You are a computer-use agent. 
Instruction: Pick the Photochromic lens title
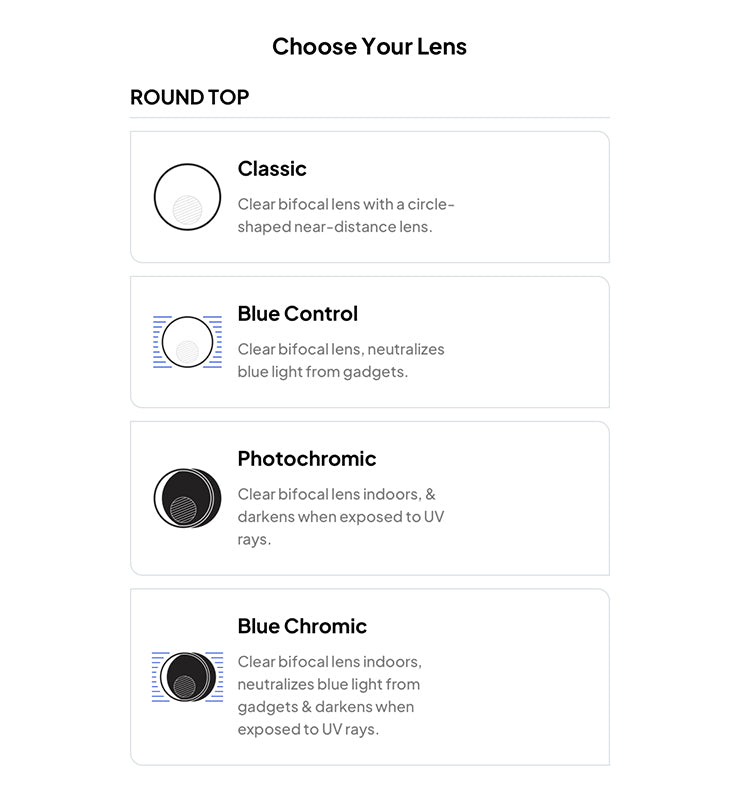coord(307,458)
